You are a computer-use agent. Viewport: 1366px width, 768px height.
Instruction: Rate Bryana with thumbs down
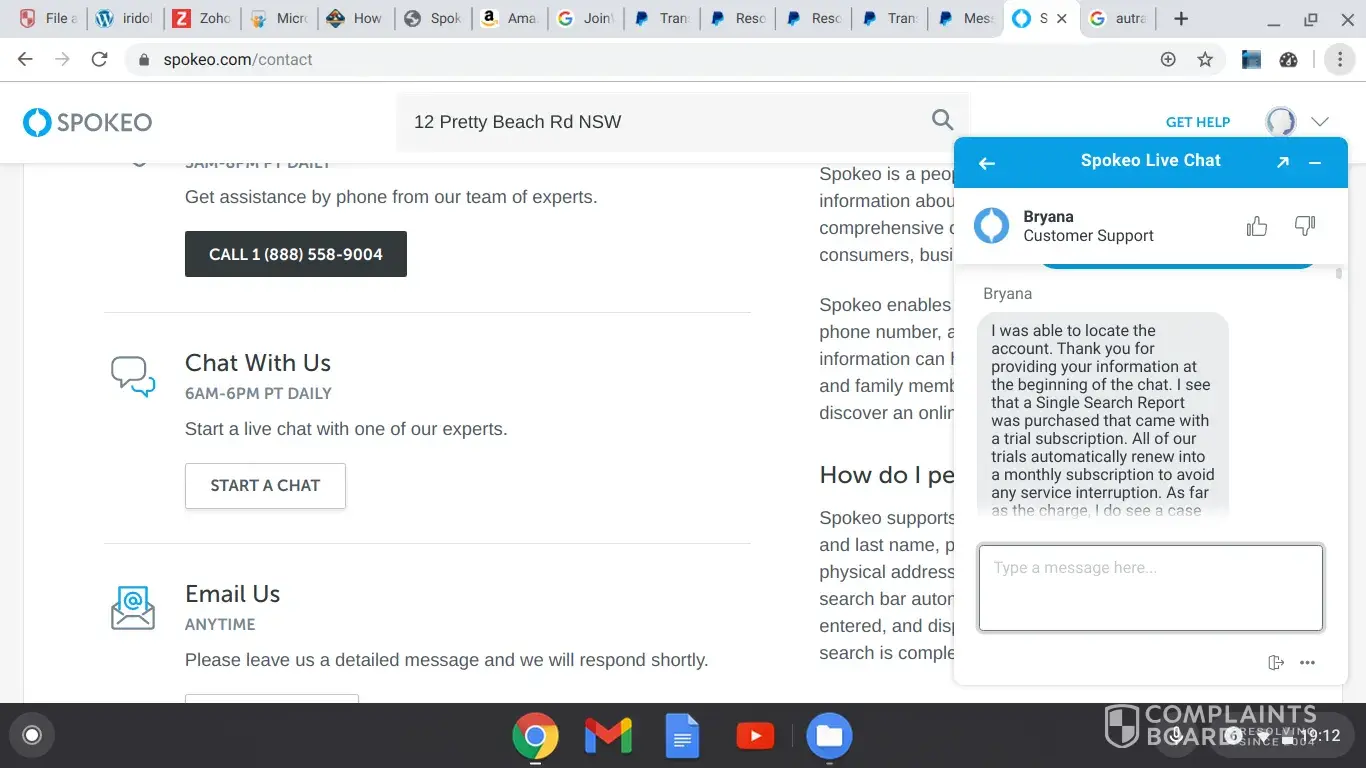tap(1305, 227)
